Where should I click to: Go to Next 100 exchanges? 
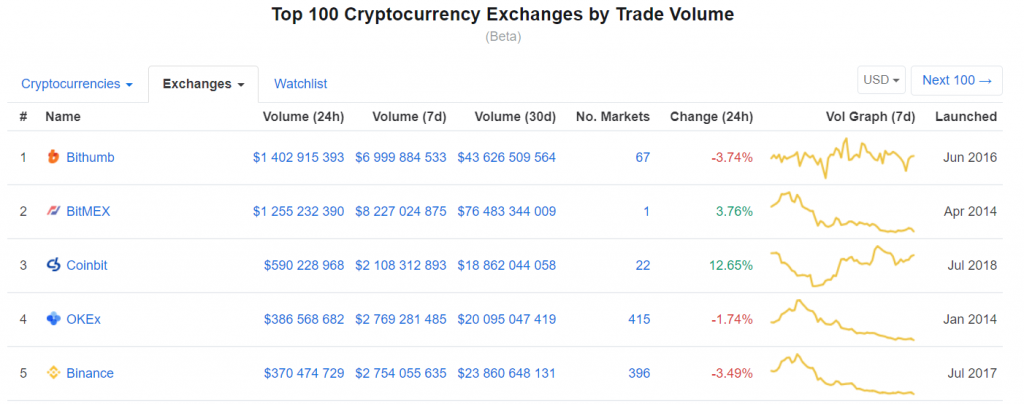[955, 80]
